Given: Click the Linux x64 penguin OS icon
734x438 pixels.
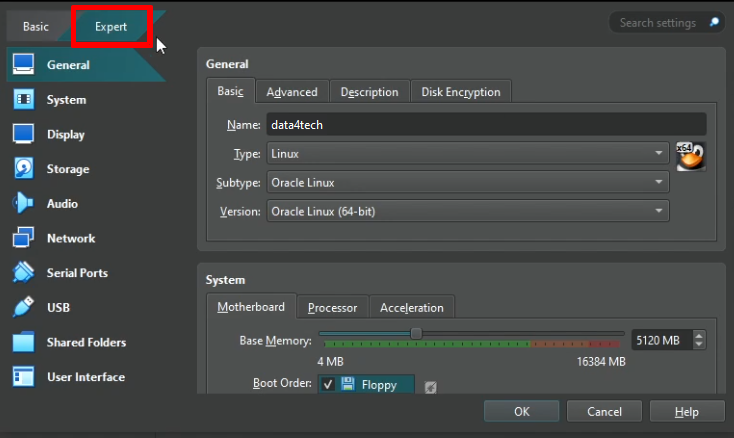Looking at the screenshot, I should (x=691, y=157).
